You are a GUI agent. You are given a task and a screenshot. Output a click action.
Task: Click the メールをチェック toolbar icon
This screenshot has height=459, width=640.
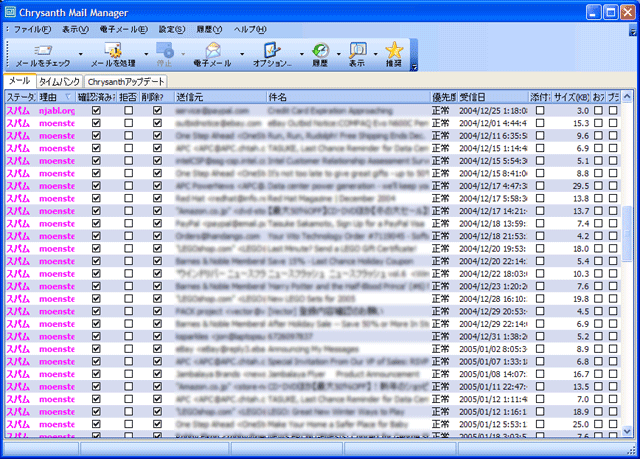click(x=43, y=50)
